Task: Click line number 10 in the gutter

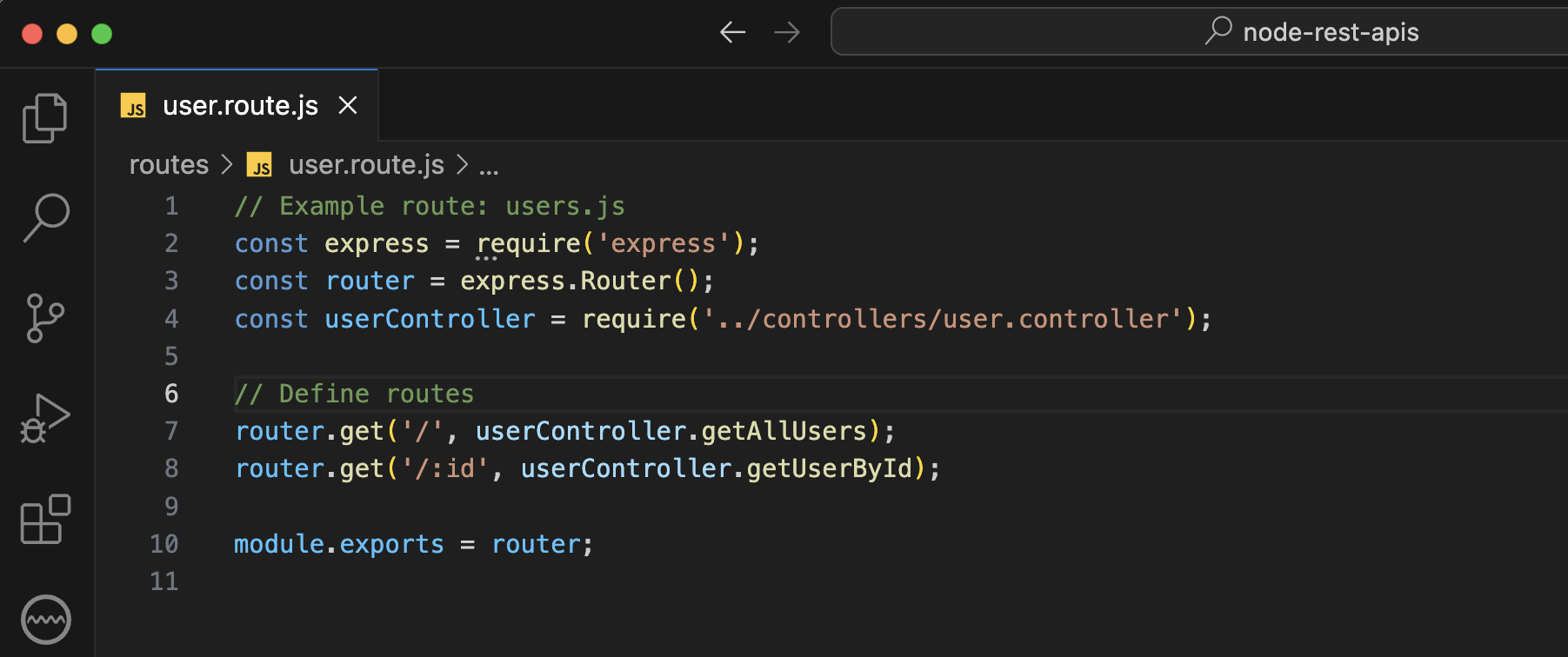Action: coord(164,544)
